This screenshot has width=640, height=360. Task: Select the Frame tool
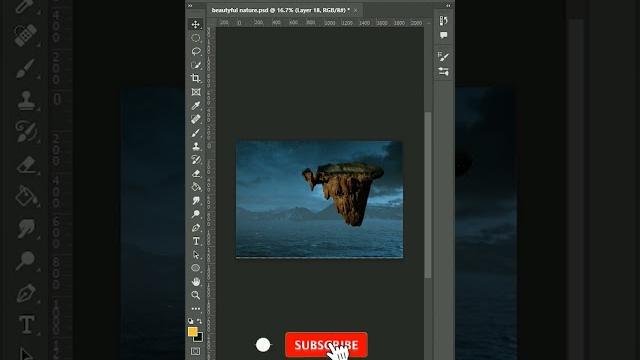[196, 92]
